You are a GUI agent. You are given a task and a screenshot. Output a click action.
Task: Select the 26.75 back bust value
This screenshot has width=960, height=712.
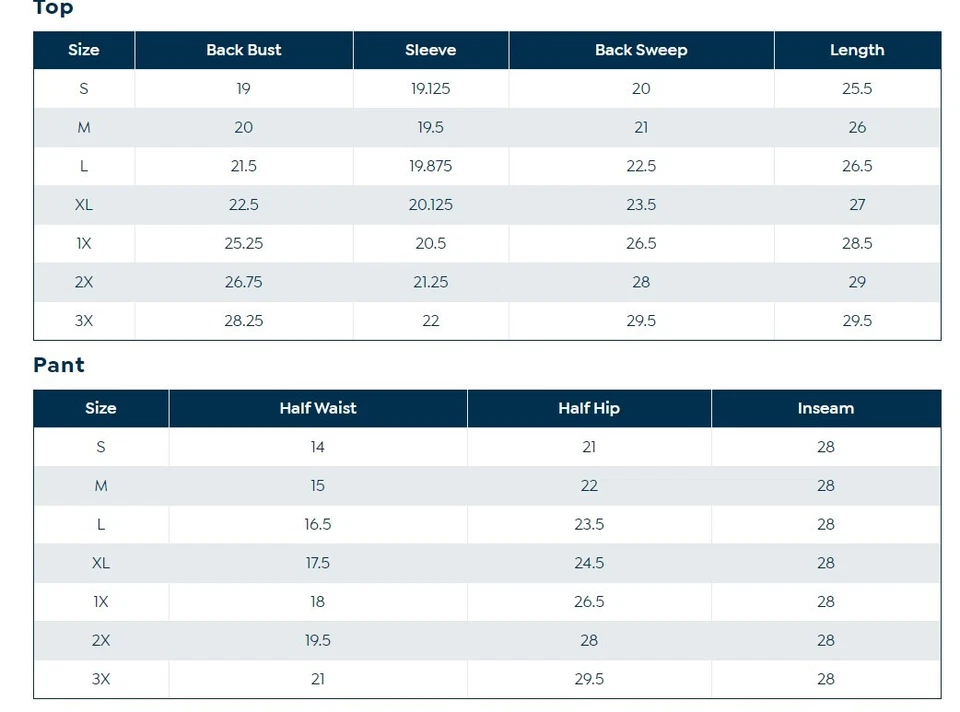pyautogui.click(x=244, y=282)
